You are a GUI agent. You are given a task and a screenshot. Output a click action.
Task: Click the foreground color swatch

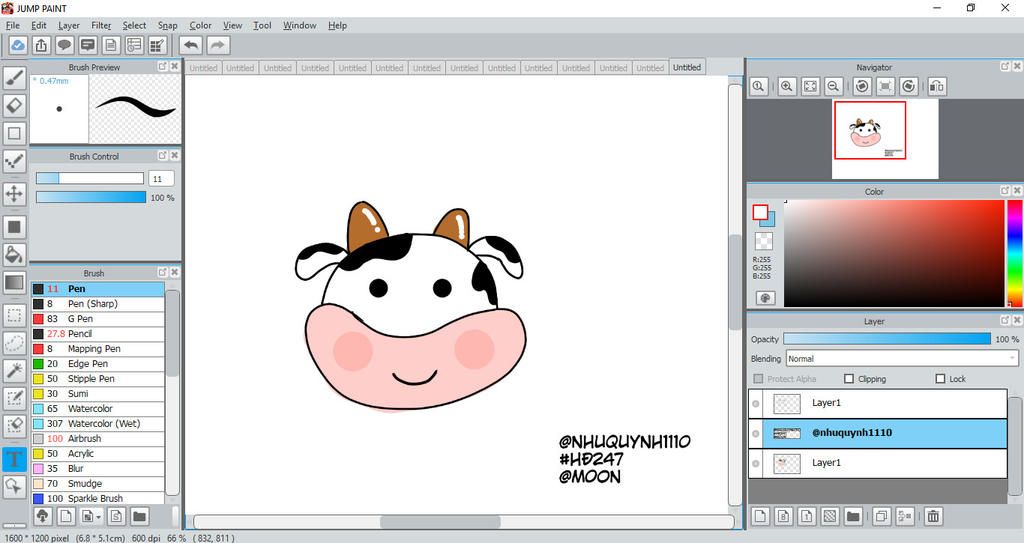[760, 212]
